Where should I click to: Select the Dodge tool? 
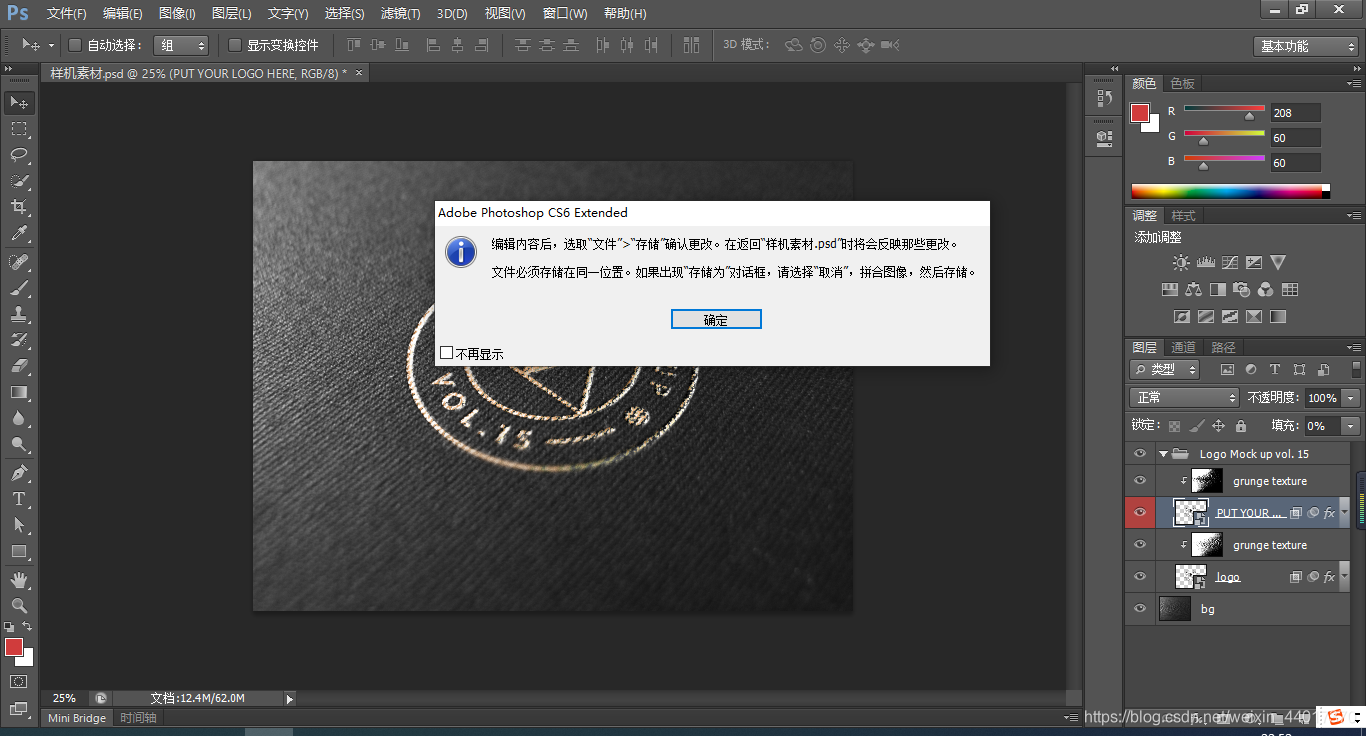click(x=19, y=444)
